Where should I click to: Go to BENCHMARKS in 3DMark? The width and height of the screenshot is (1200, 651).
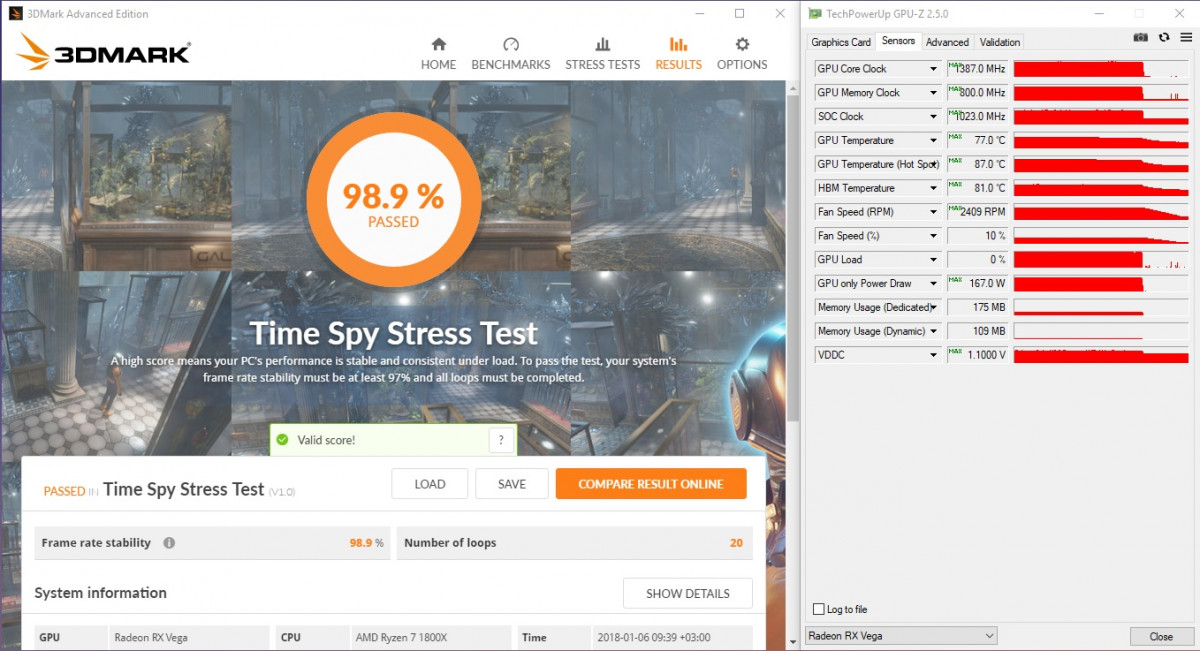(x=511, y=54)
